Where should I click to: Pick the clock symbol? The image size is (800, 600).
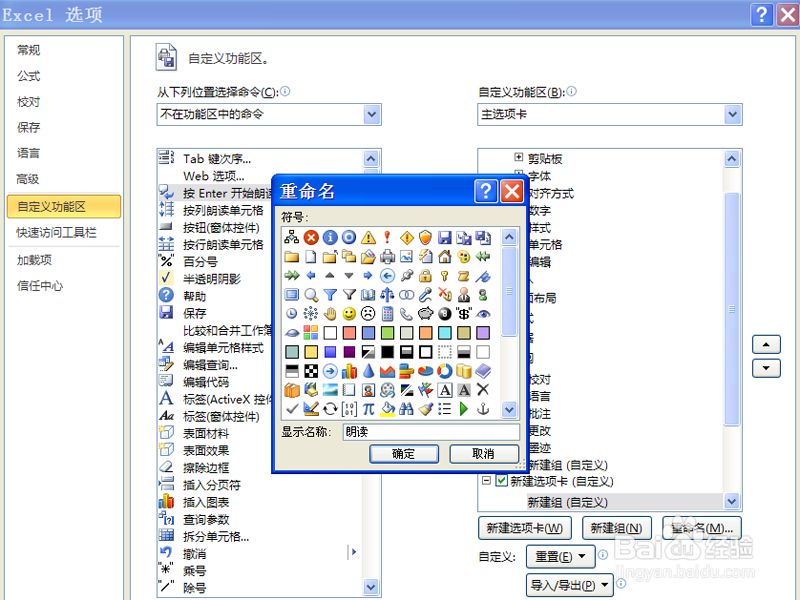coord(292,314)
